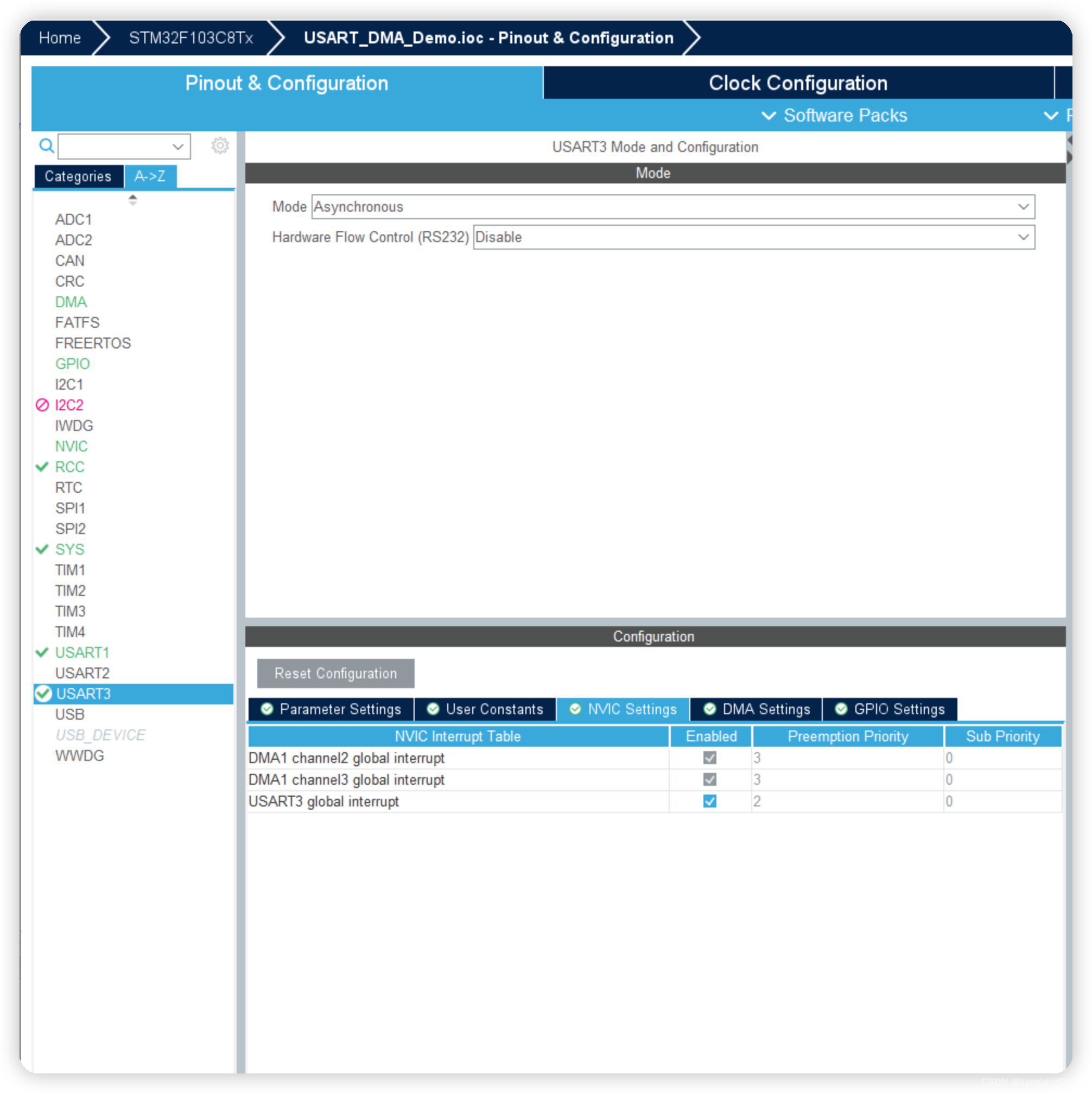Click the checkmark icon on USART3
This screenshot has width=1092, height=1093.
tap(43, 694)
